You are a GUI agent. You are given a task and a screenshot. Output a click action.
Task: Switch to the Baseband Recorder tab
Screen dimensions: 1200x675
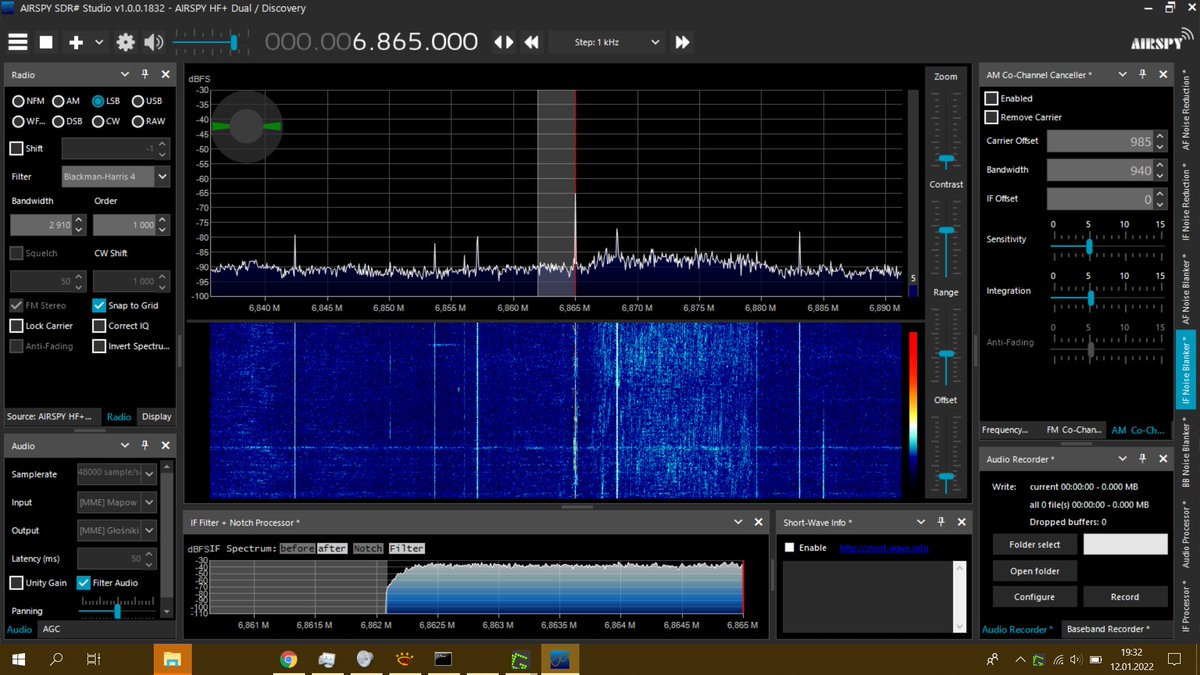click(x=1107, y=629)
